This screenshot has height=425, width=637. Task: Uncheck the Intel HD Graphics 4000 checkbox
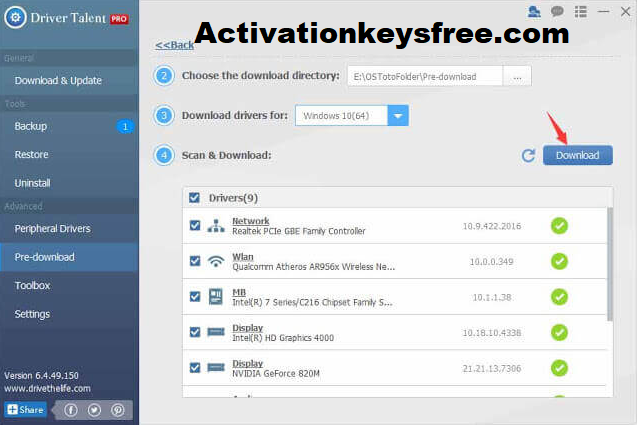tap(195, 332)
